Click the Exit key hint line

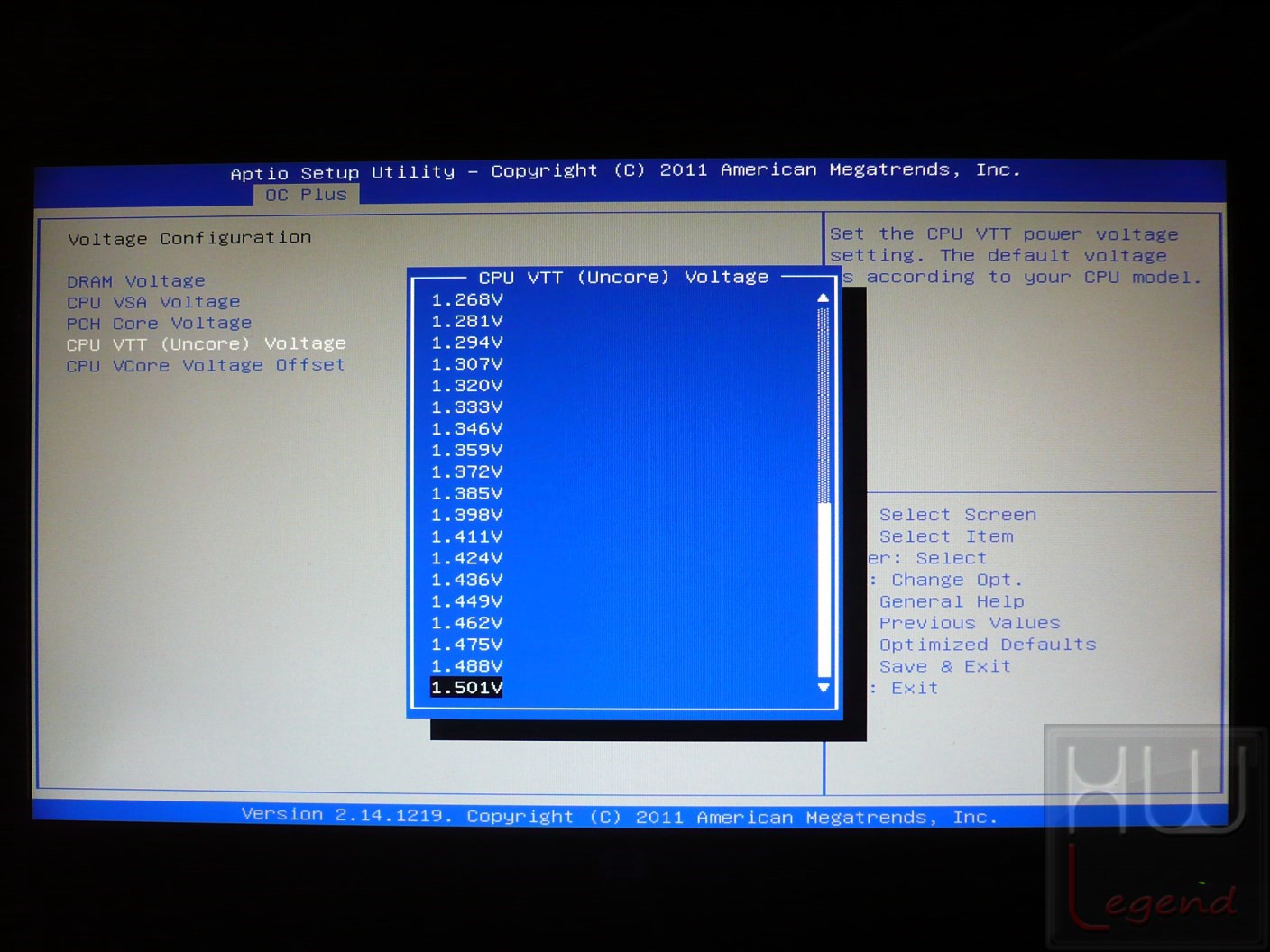[x=904, y=688]
